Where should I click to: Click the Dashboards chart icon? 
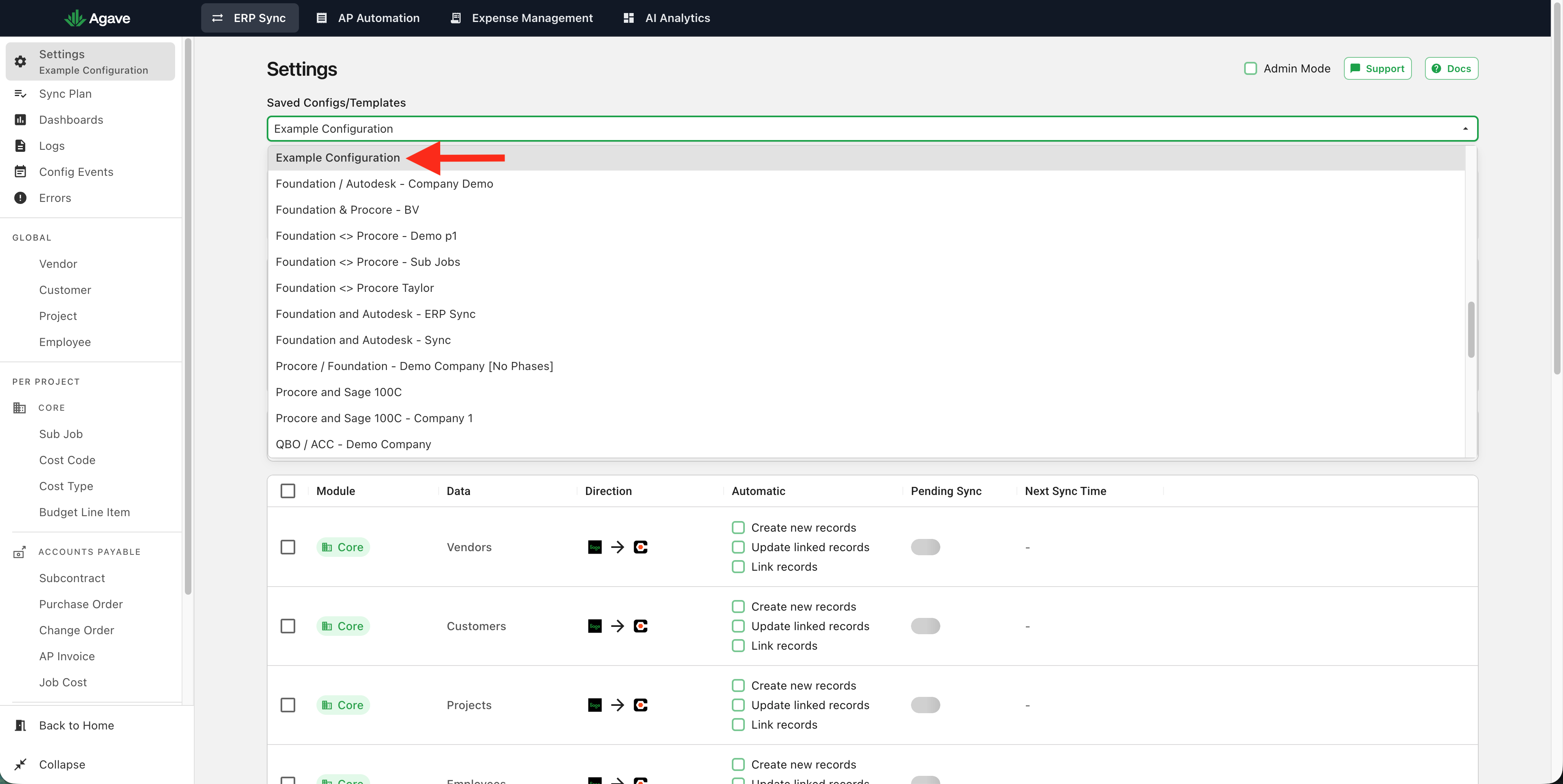[x=20, y=119]
